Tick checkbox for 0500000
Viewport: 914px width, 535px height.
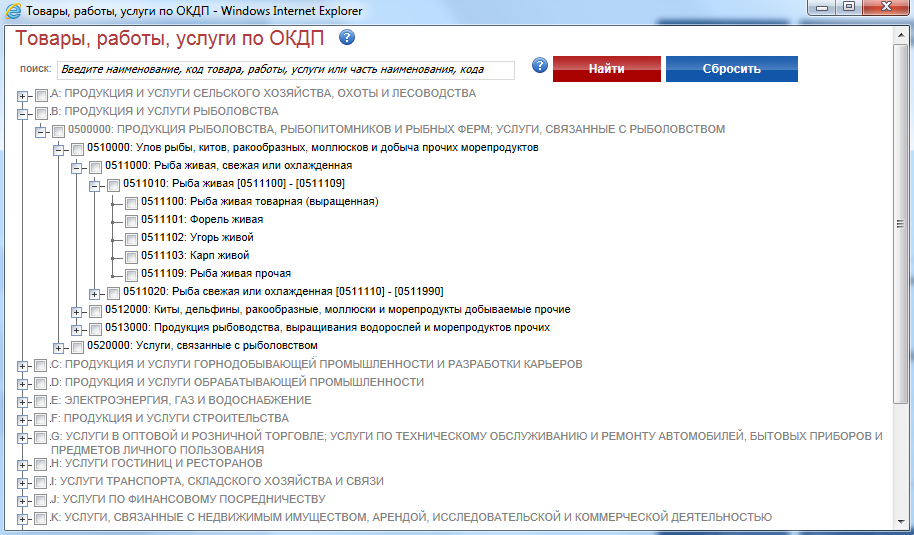click(58, 131)
